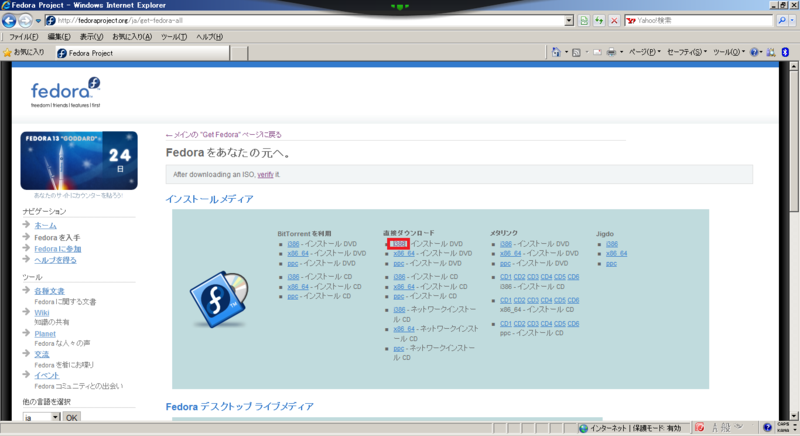Click the browser Back arrow button
The image size is (800, 436).
[x=9, y=20]
